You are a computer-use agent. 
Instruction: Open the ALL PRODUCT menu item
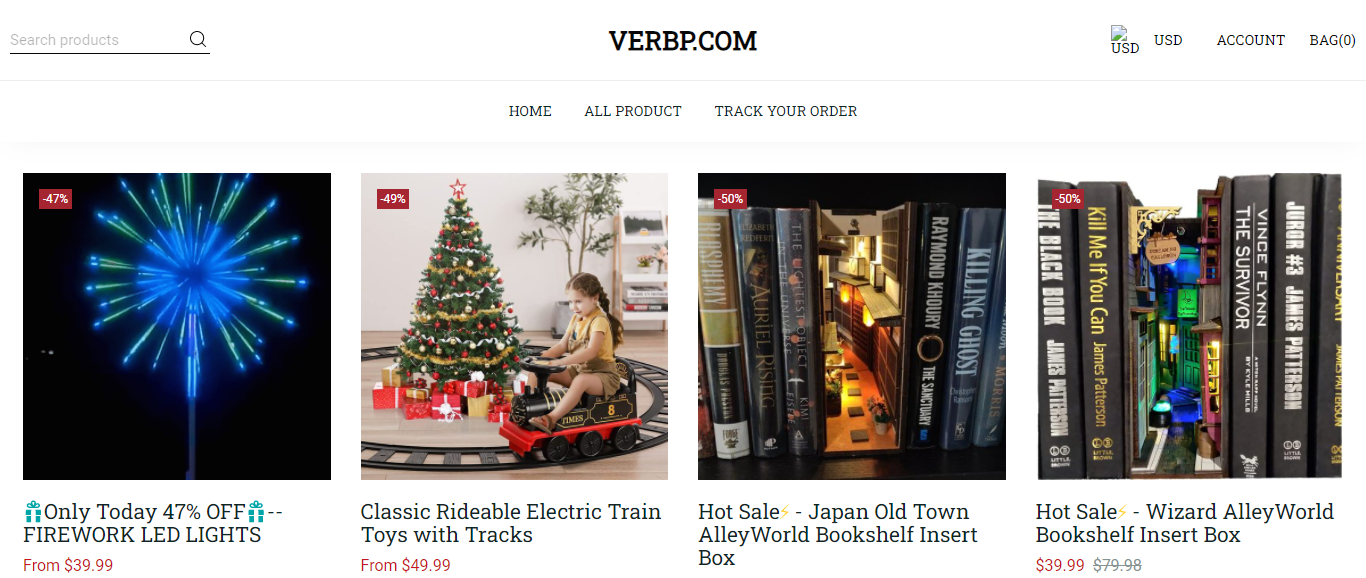click(633, 111)
